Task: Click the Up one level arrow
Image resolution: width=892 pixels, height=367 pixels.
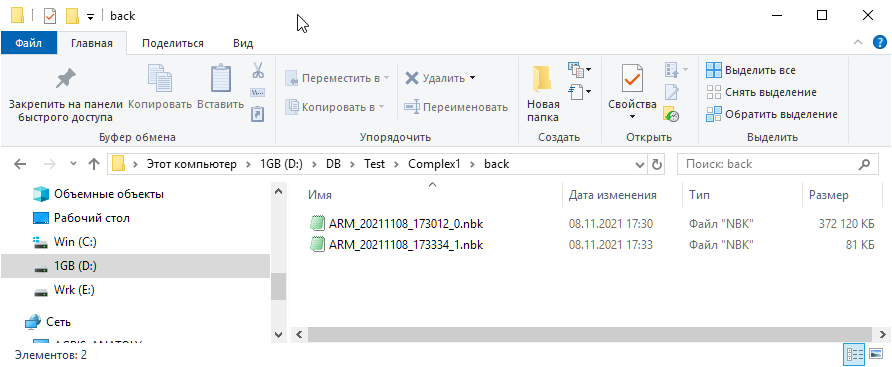Action: click(x=94, y=164)
